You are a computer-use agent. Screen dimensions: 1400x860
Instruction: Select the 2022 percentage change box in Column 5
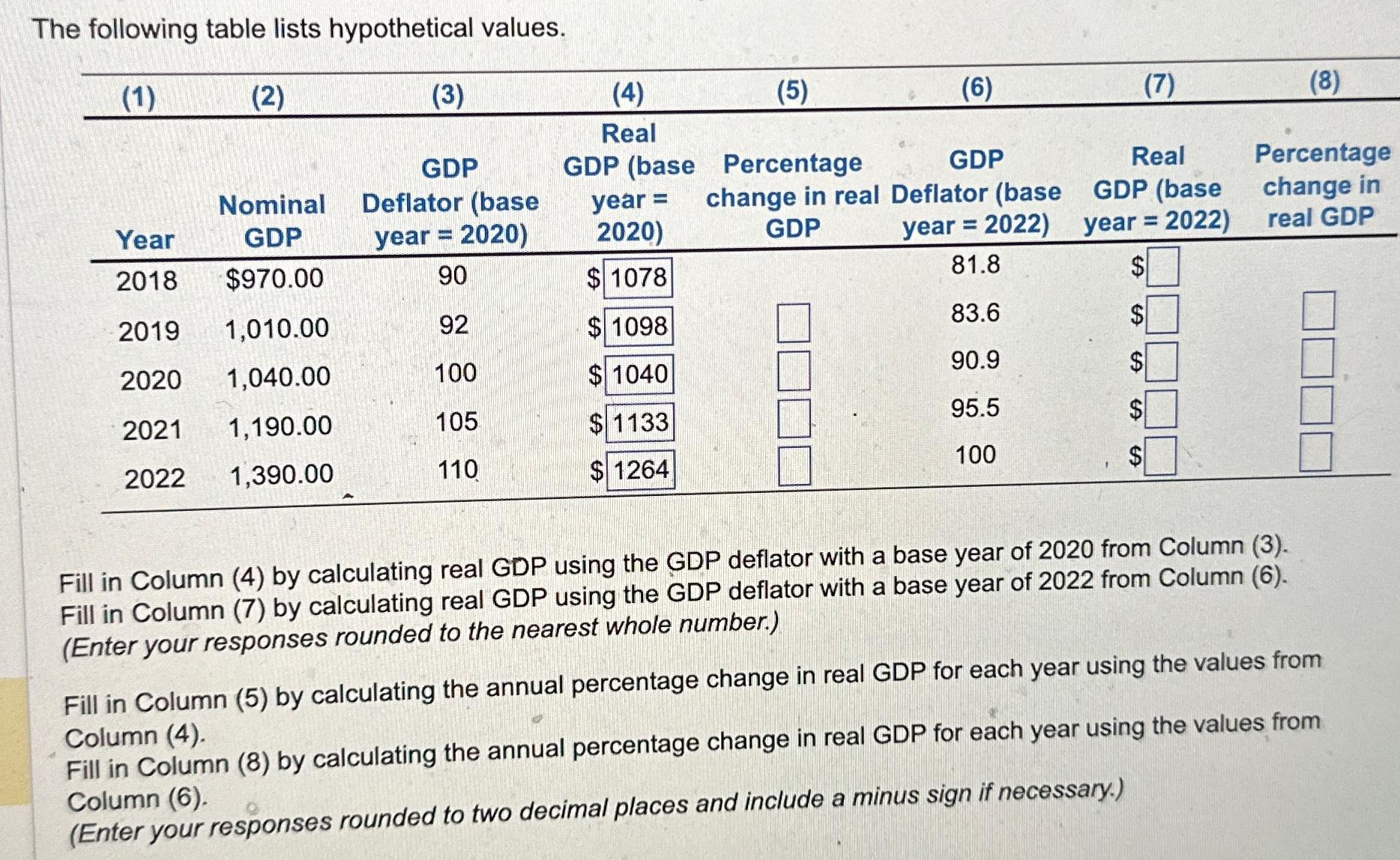(794, 462)
